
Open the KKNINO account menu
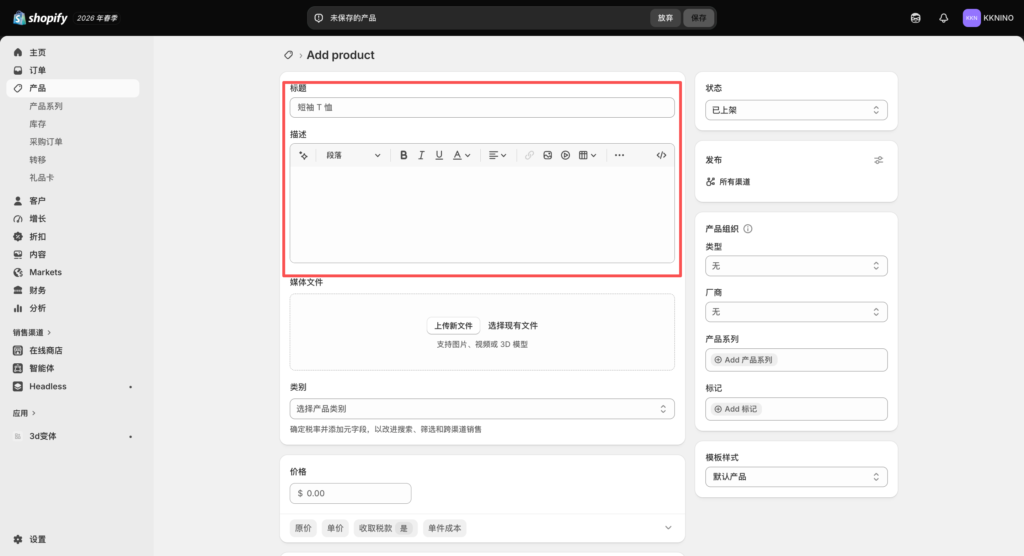click(x=988, y=18)
